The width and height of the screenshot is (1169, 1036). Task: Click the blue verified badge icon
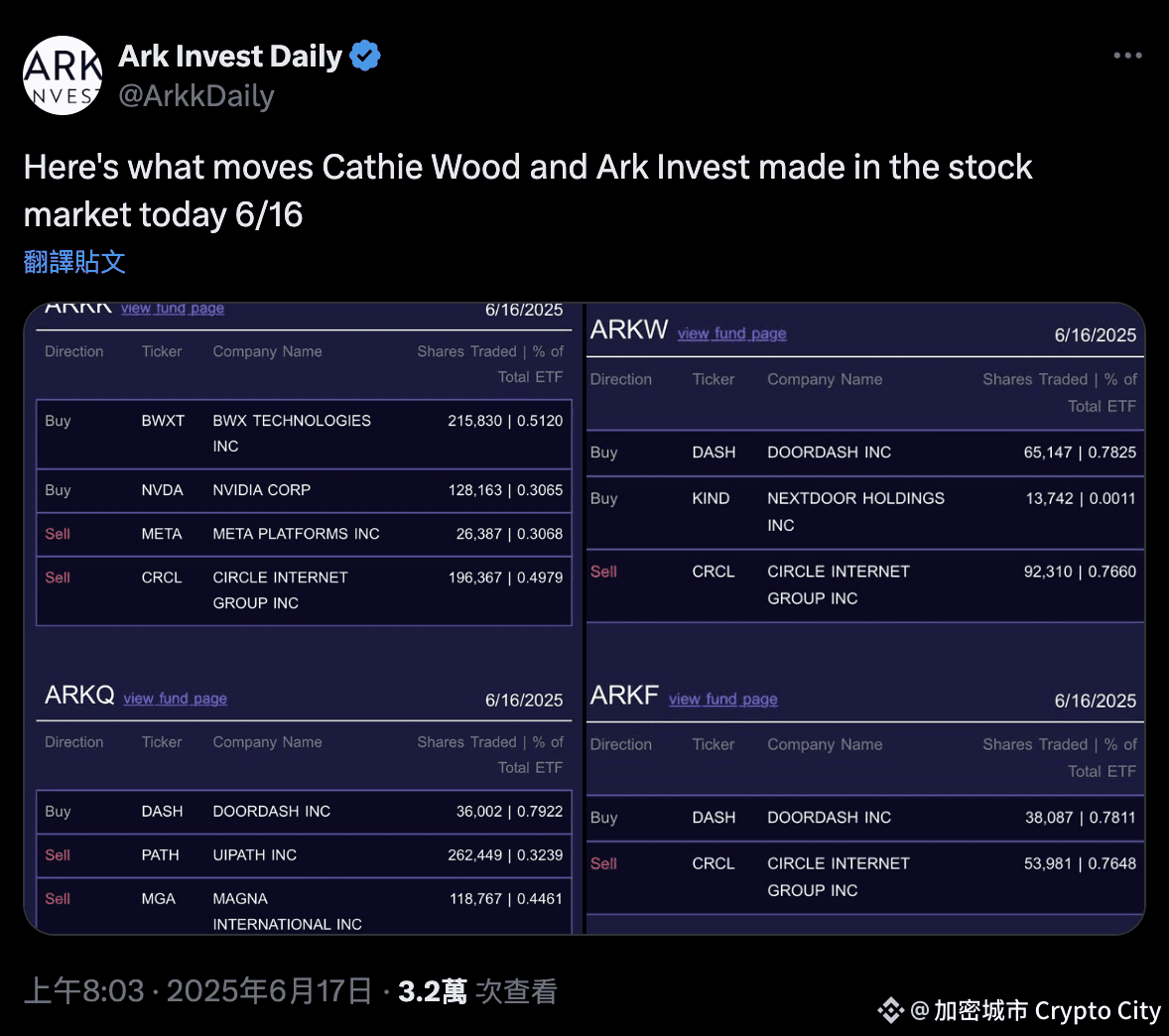coord(365,56)
